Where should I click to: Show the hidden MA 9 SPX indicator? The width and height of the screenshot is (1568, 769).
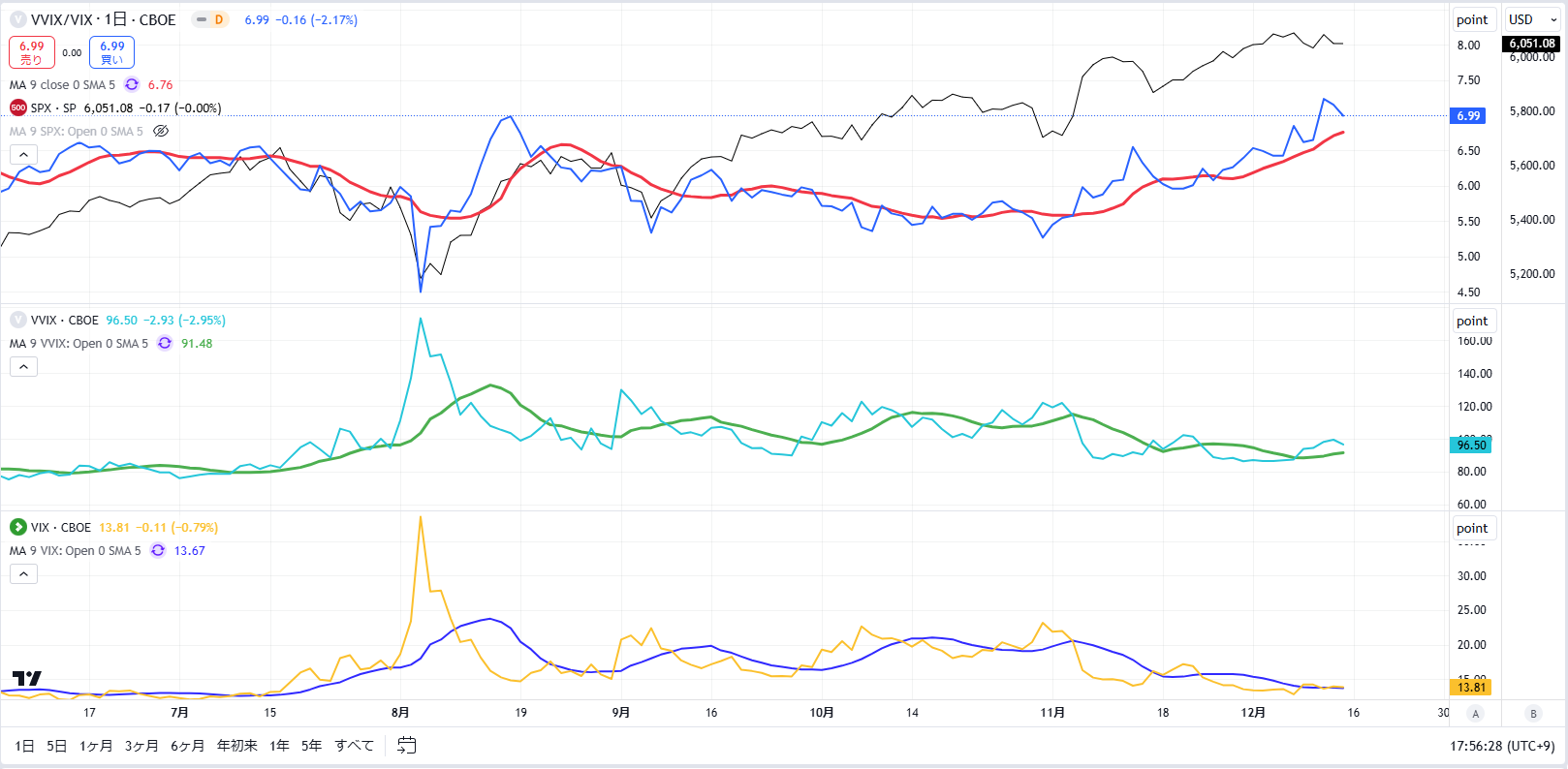pyautogui.click(x=161, y=131)
